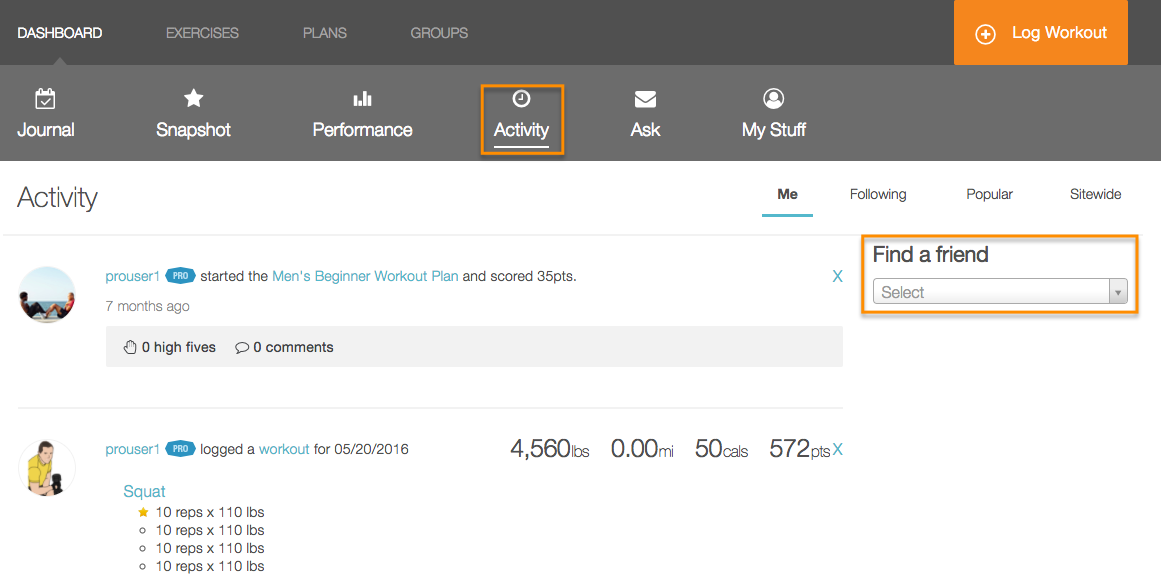Dismiss the workout plan activity post

(x=837, y=276)
